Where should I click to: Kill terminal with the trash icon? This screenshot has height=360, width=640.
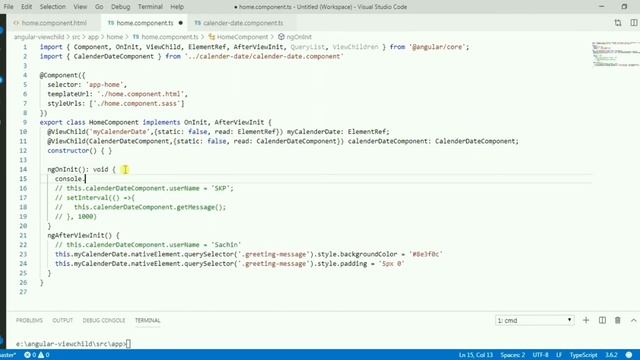coord(618,320)
